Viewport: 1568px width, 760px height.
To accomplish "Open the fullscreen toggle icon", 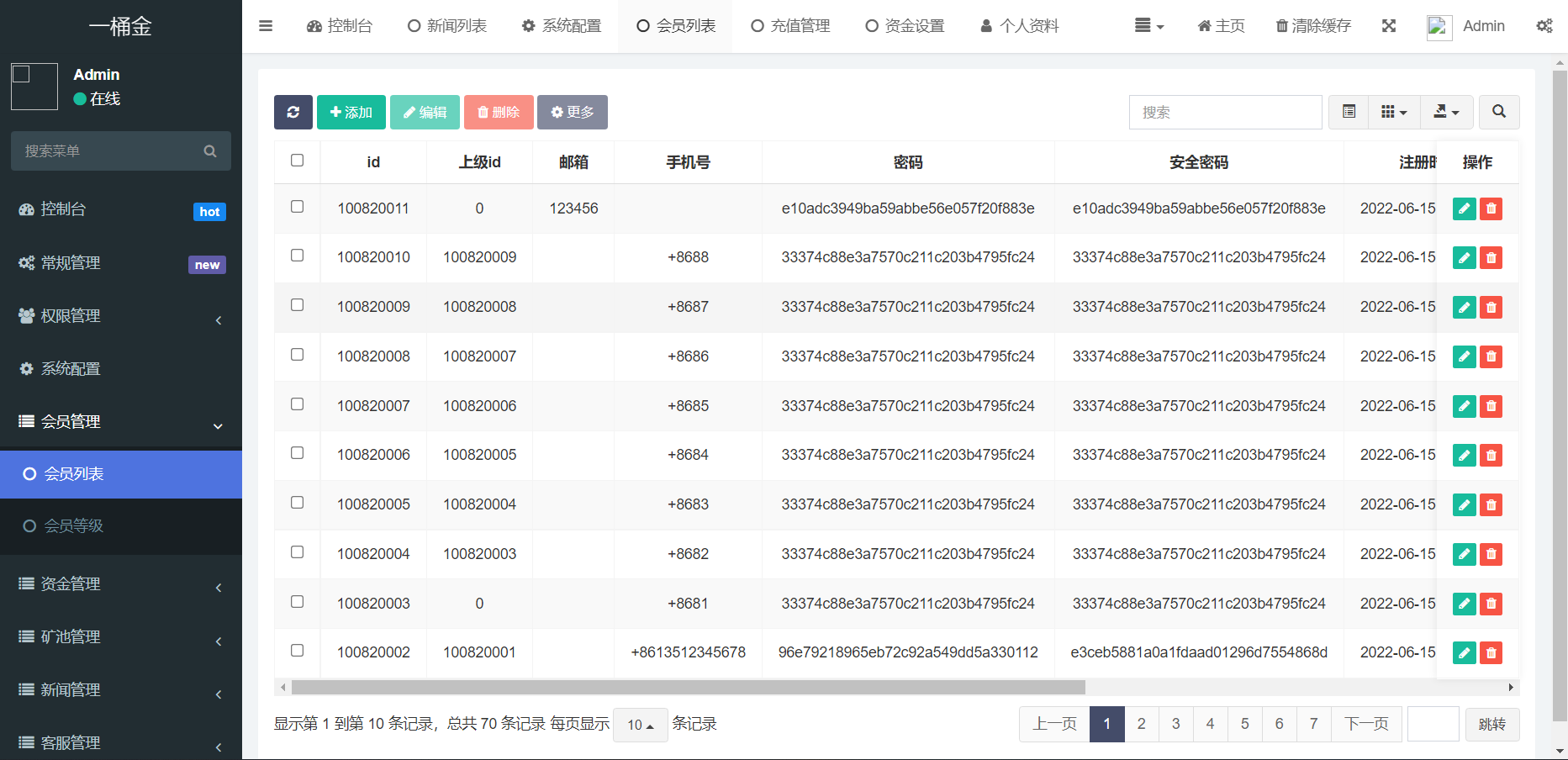I will pos(1389,26).
